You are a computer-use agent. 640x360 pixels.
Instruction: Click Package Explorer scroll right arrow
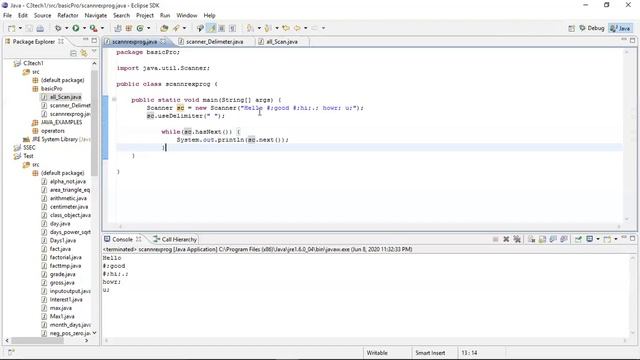87,340
